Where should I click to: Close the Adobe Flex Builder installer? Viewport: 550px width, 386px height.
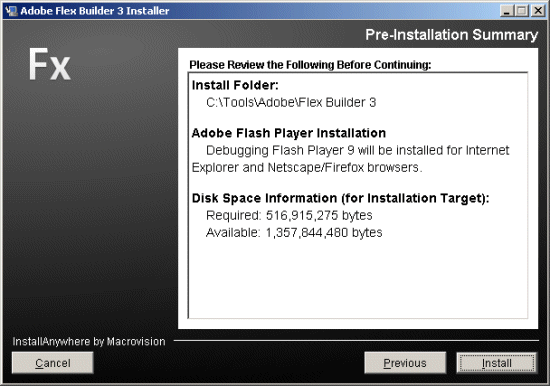pos(538,11)
